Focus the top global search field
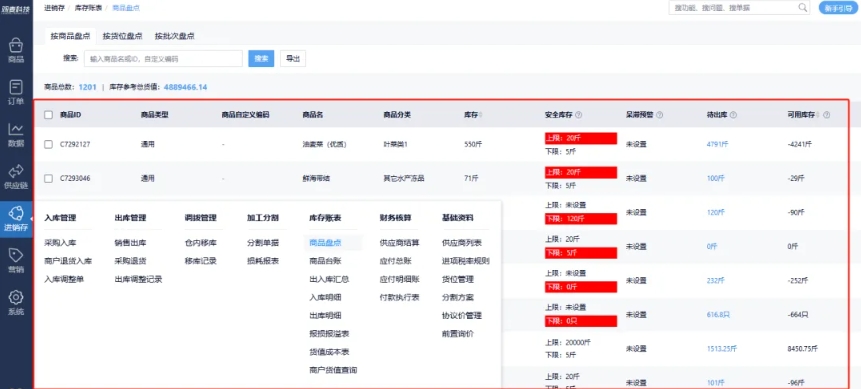861x389 pixels. pyautogui.click(x=739, y=8)
